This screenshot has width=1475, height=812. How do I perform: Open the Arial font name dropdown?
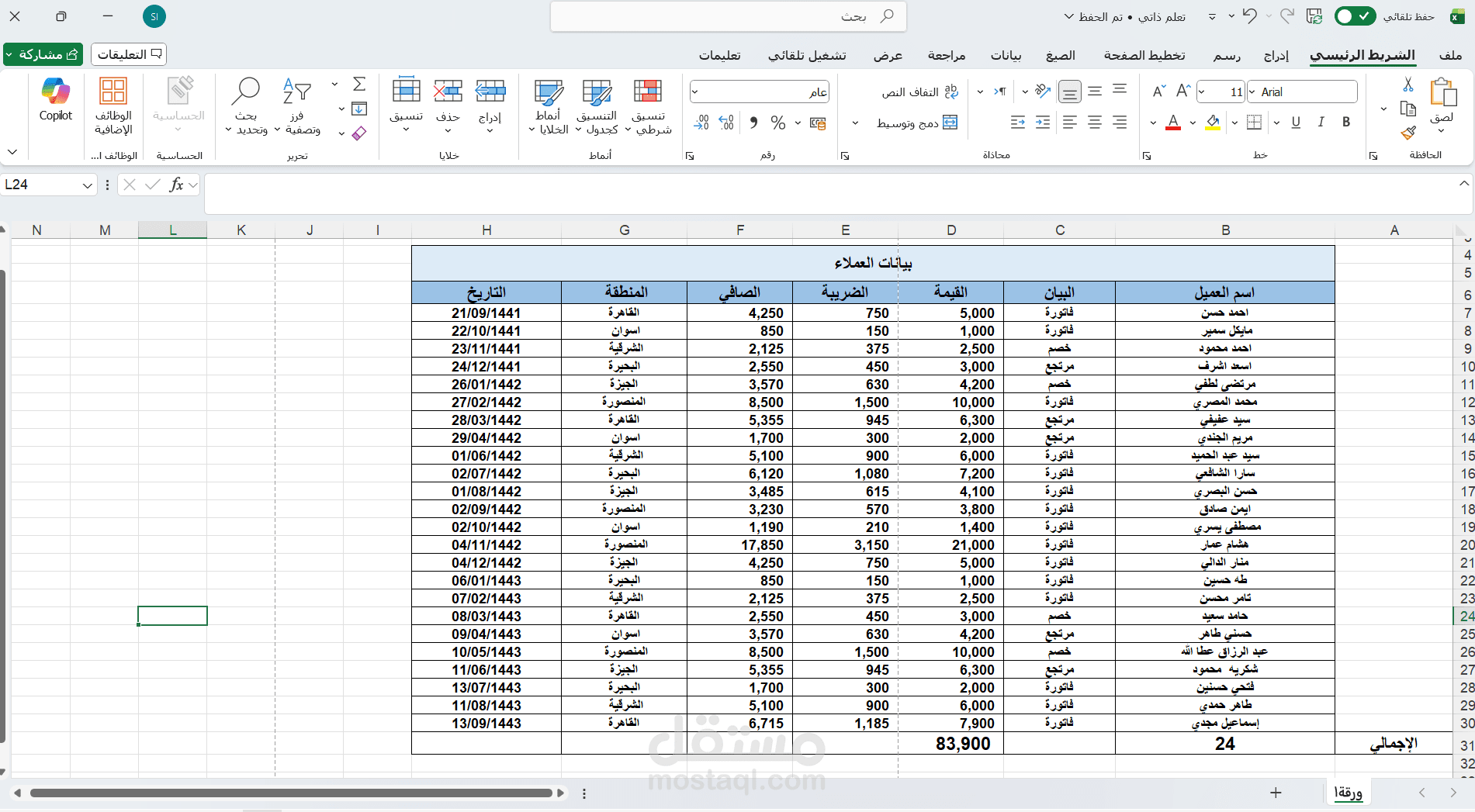pos(1252,92)
